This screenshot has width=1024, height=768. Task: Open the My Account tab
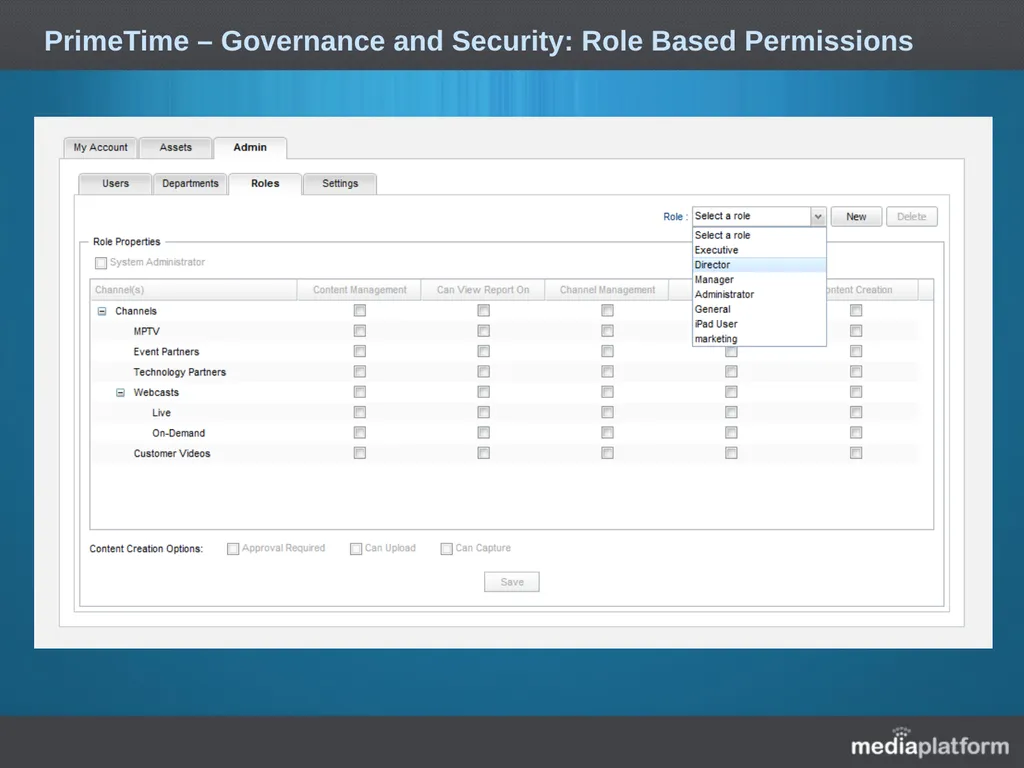tap(101, 148)
